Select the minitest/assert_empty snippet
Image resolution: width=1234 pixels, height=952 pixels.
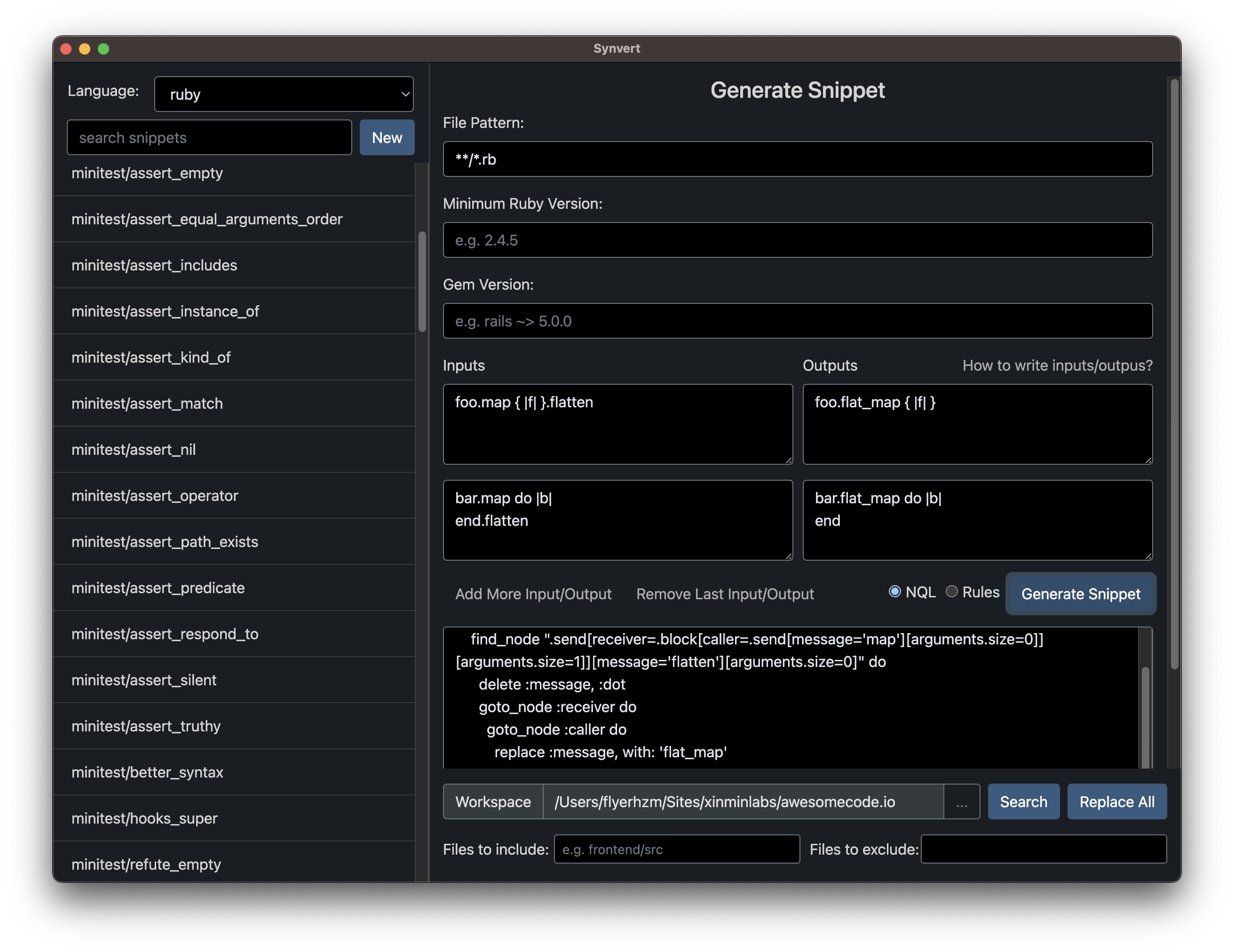point(147,174)
